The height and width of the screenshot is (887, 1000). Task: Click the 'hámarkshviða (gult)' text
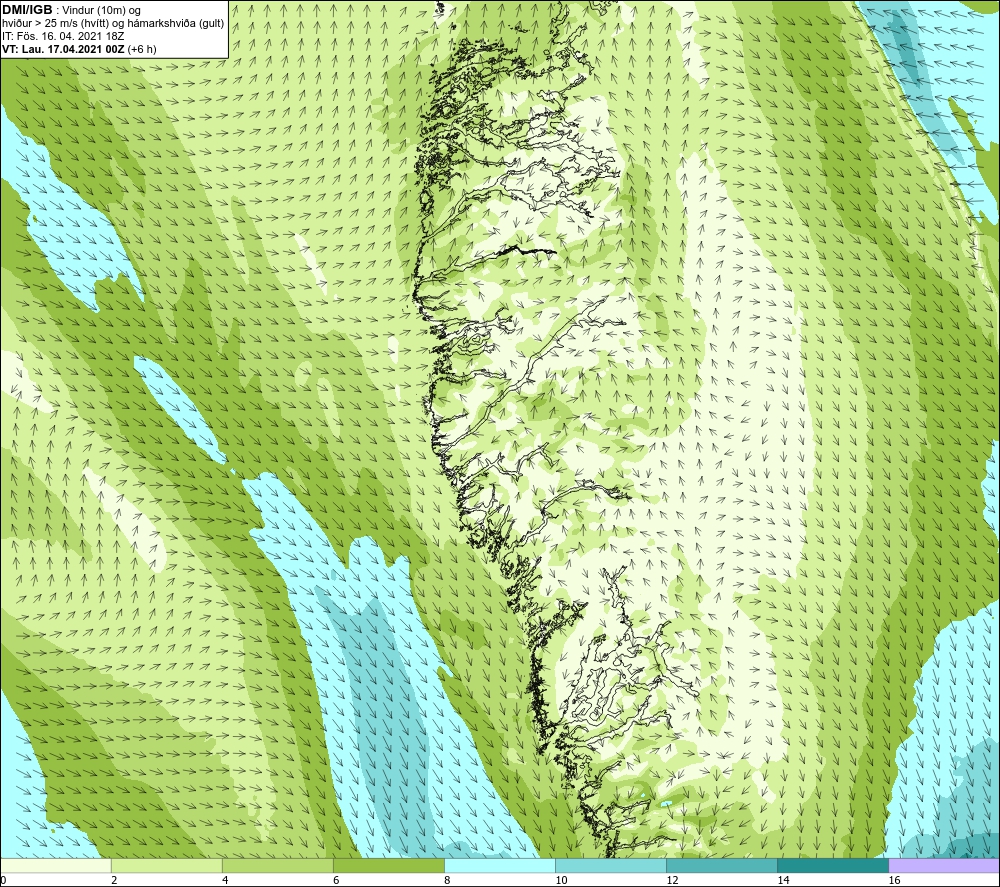(x=175, y=24)
